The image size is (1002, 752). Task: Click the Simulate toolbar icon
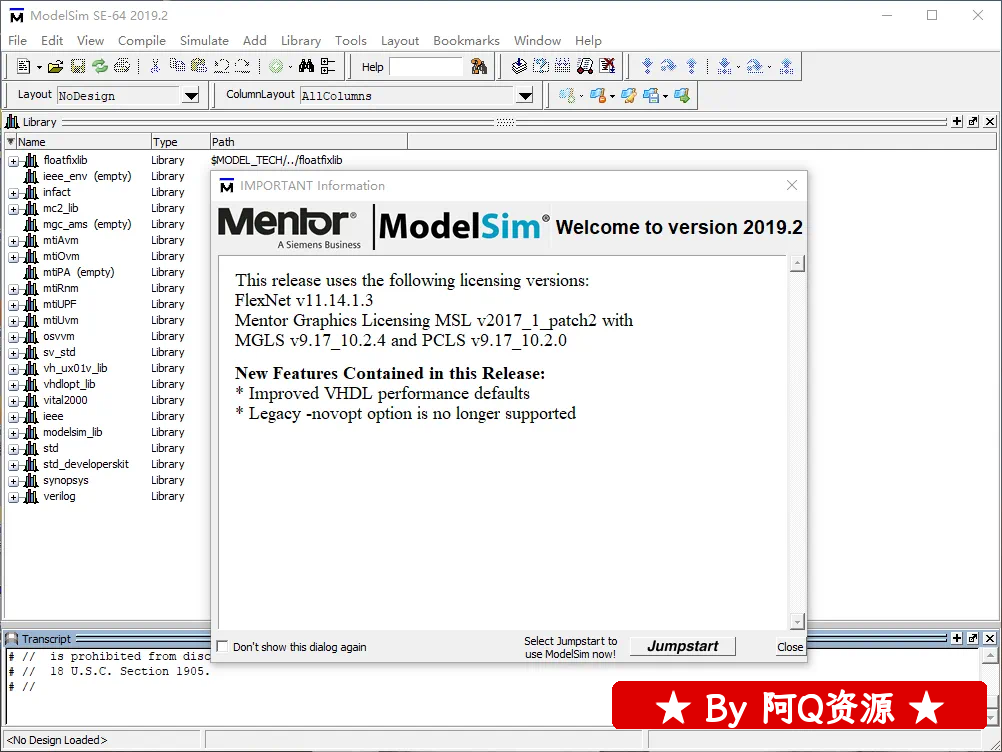[x=585, y=66]
